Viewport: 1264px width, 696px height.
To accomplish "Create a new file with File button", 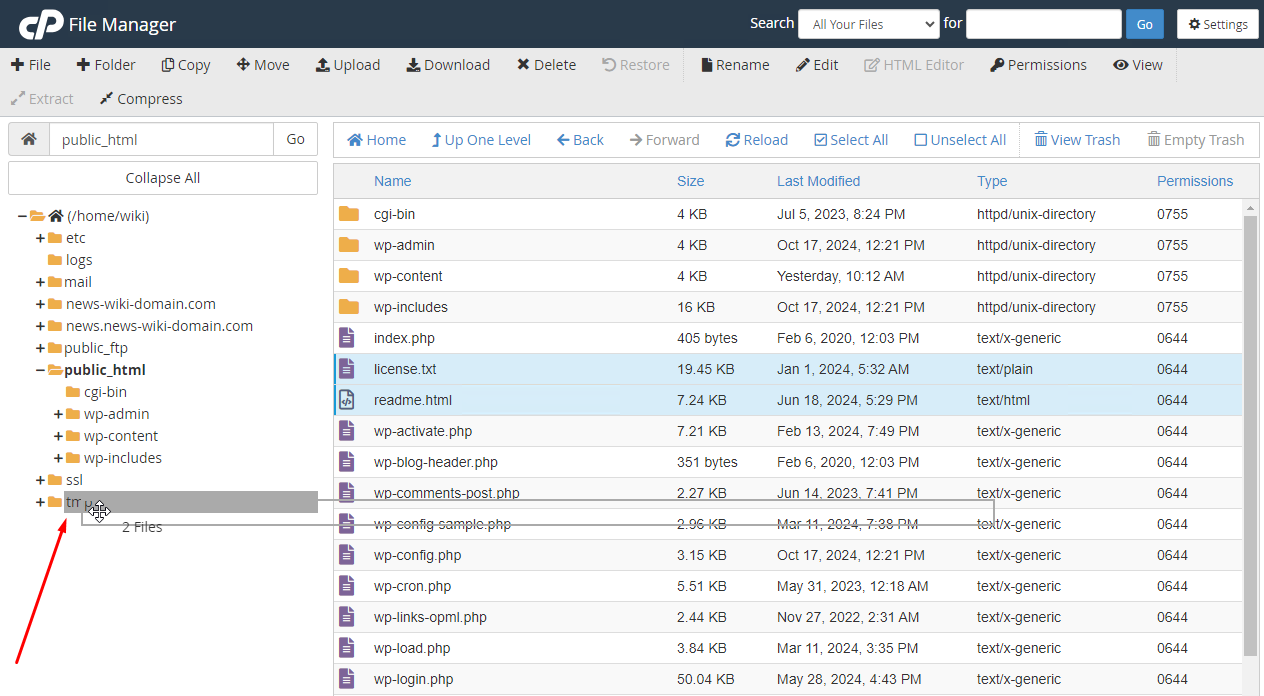I will [x=31, y=65].
